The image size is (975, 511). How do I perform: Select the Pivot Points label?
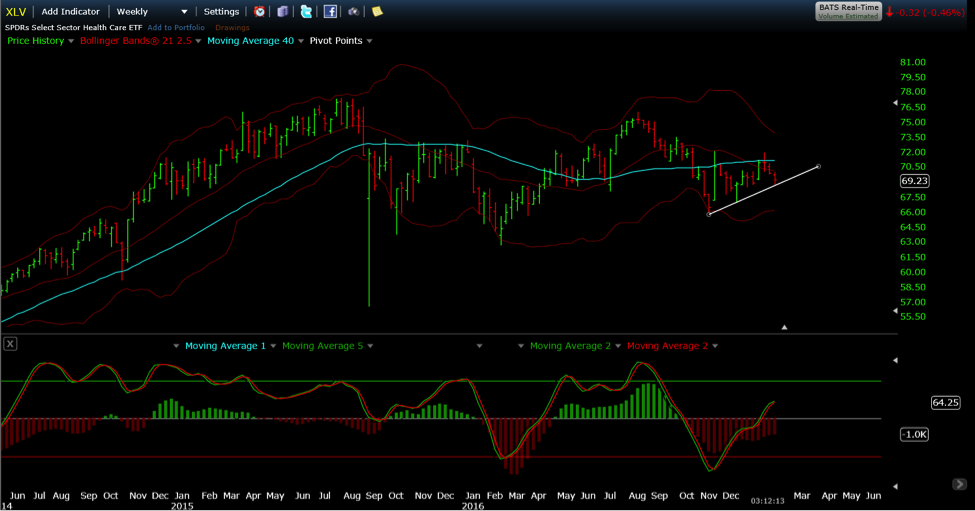pyautogui.click(x=336, y=40)
